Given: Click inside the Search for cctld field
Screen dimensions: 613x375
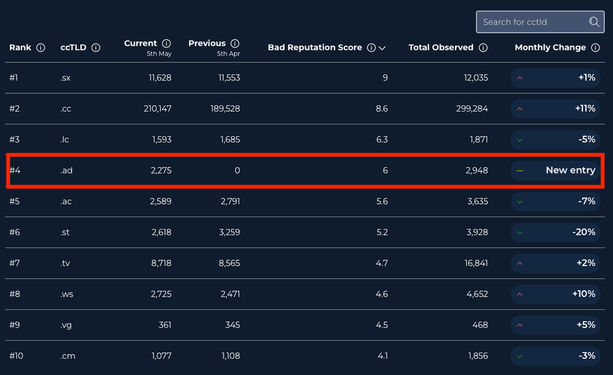Looking at the screenshot, I should coord(534,22).
